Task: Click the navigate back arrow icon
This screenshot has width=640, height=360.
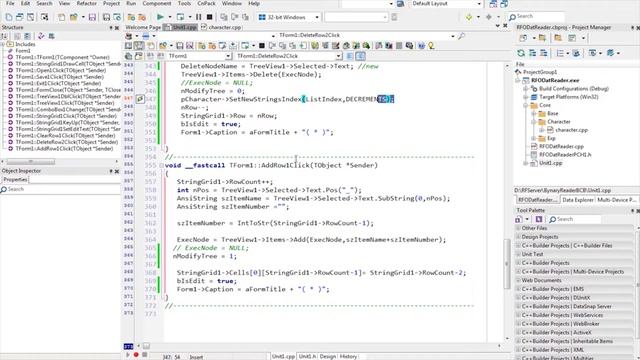Action: click(469, 17)
